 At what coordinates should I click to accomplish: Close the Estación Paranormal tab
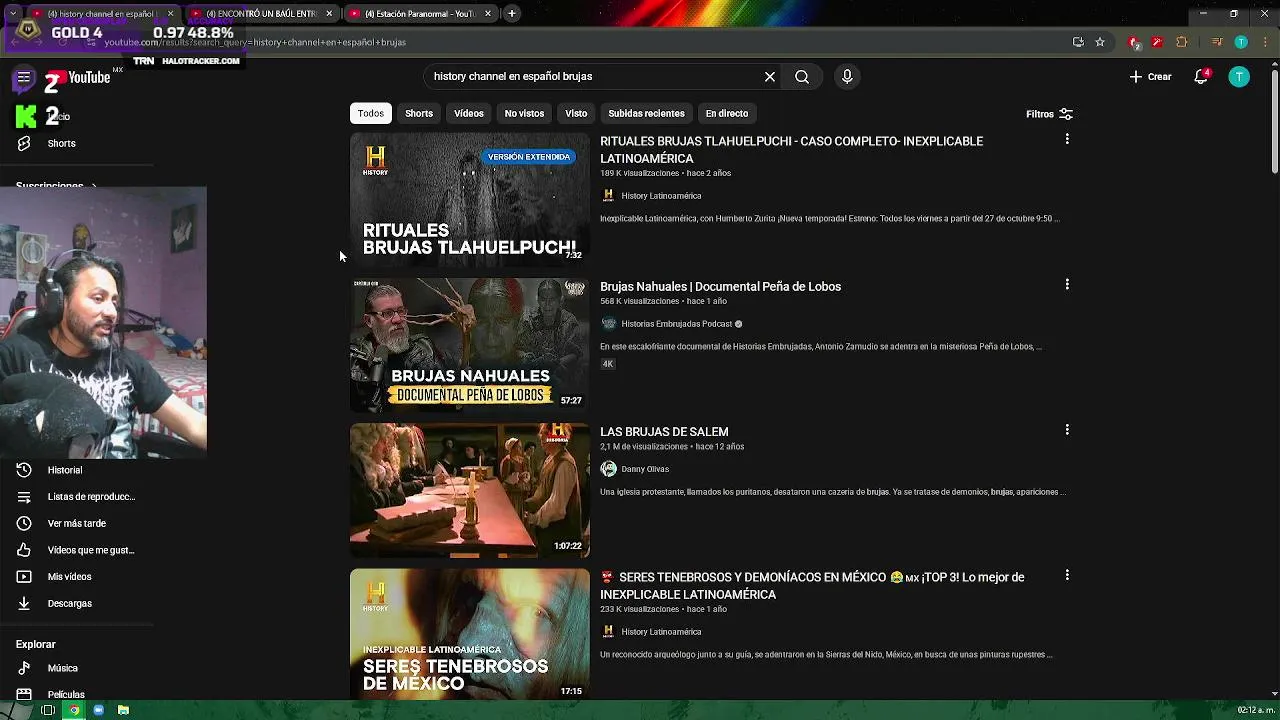click(x=488, y=14)
